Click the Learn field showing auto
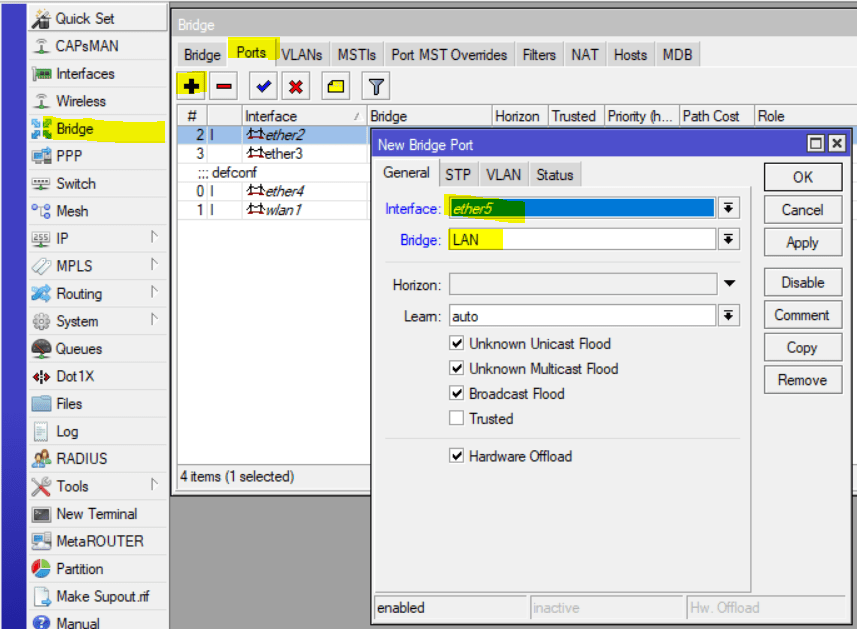 click(582, 316)
